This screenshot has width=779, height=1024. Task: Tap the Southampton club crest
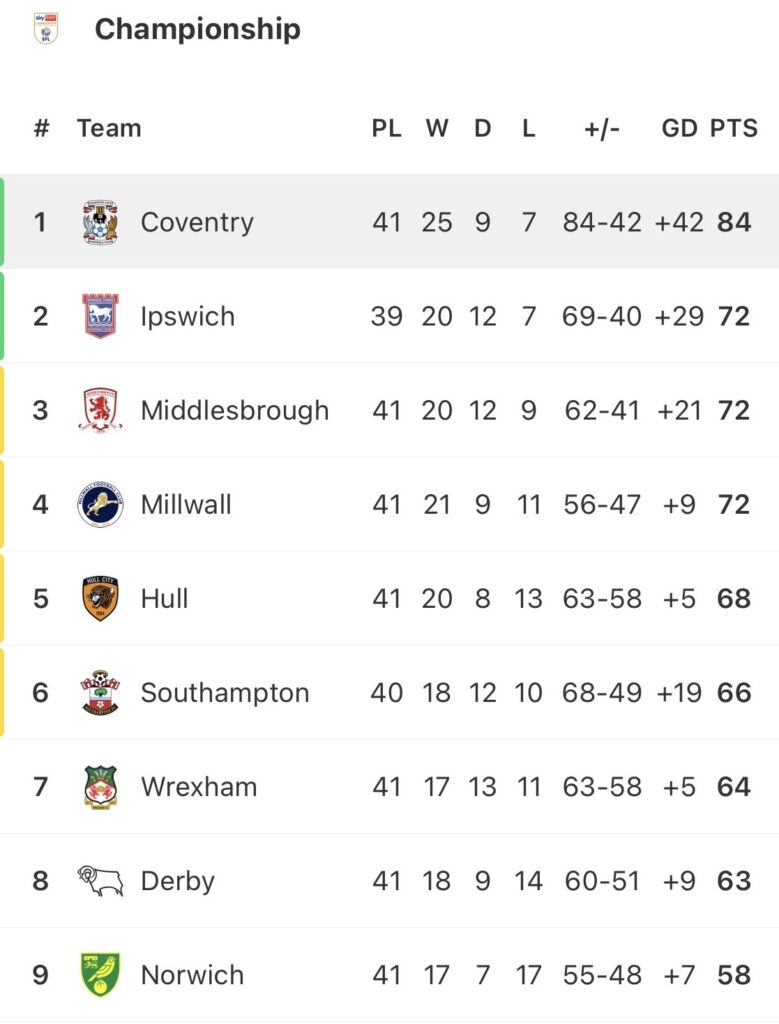click(x=100, y=692)
